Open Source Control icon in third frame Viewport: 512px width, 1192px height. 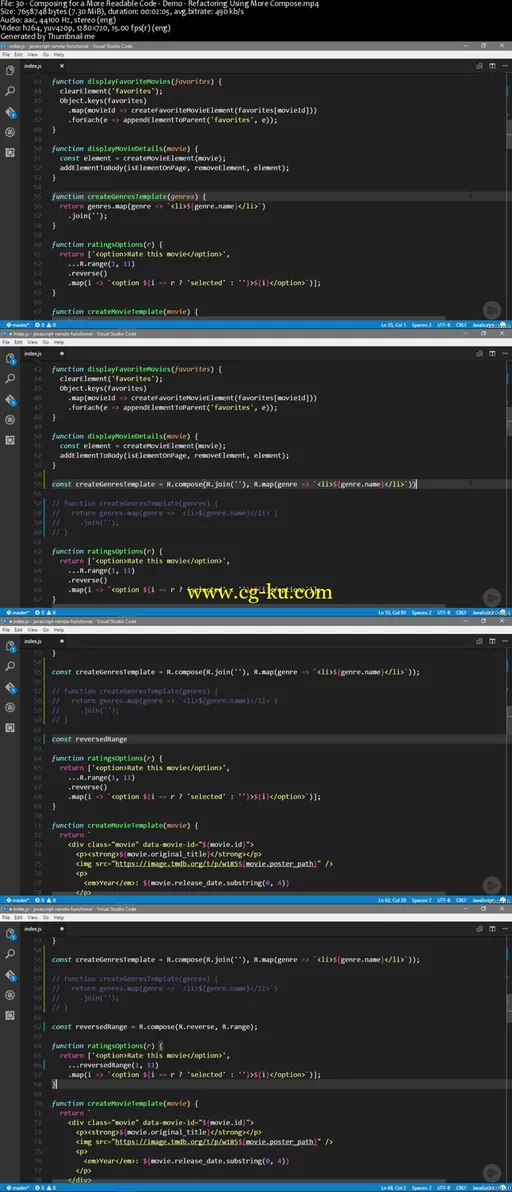click(10, 686)
